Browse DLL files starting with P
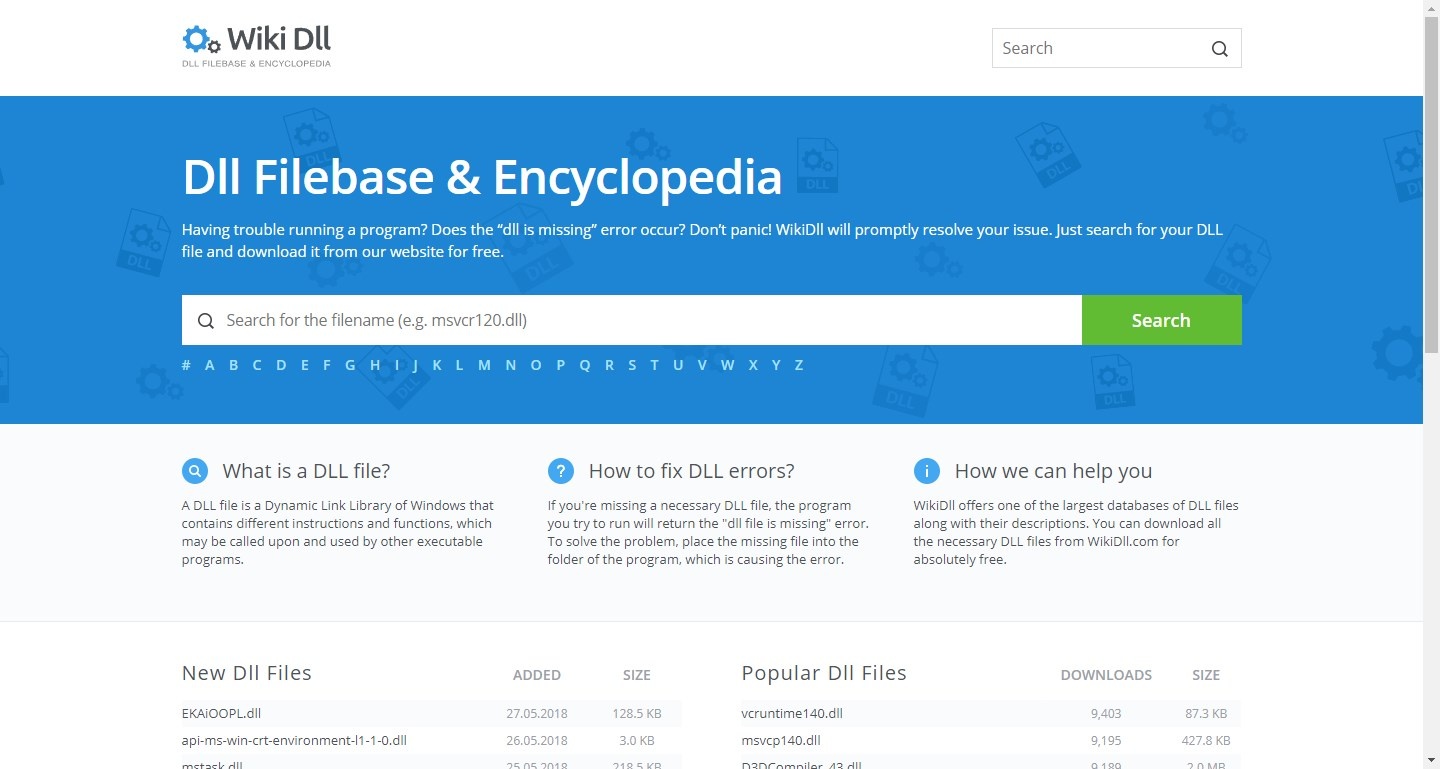The width and height of the screenshot is (1440, 769). pos(561,365)
